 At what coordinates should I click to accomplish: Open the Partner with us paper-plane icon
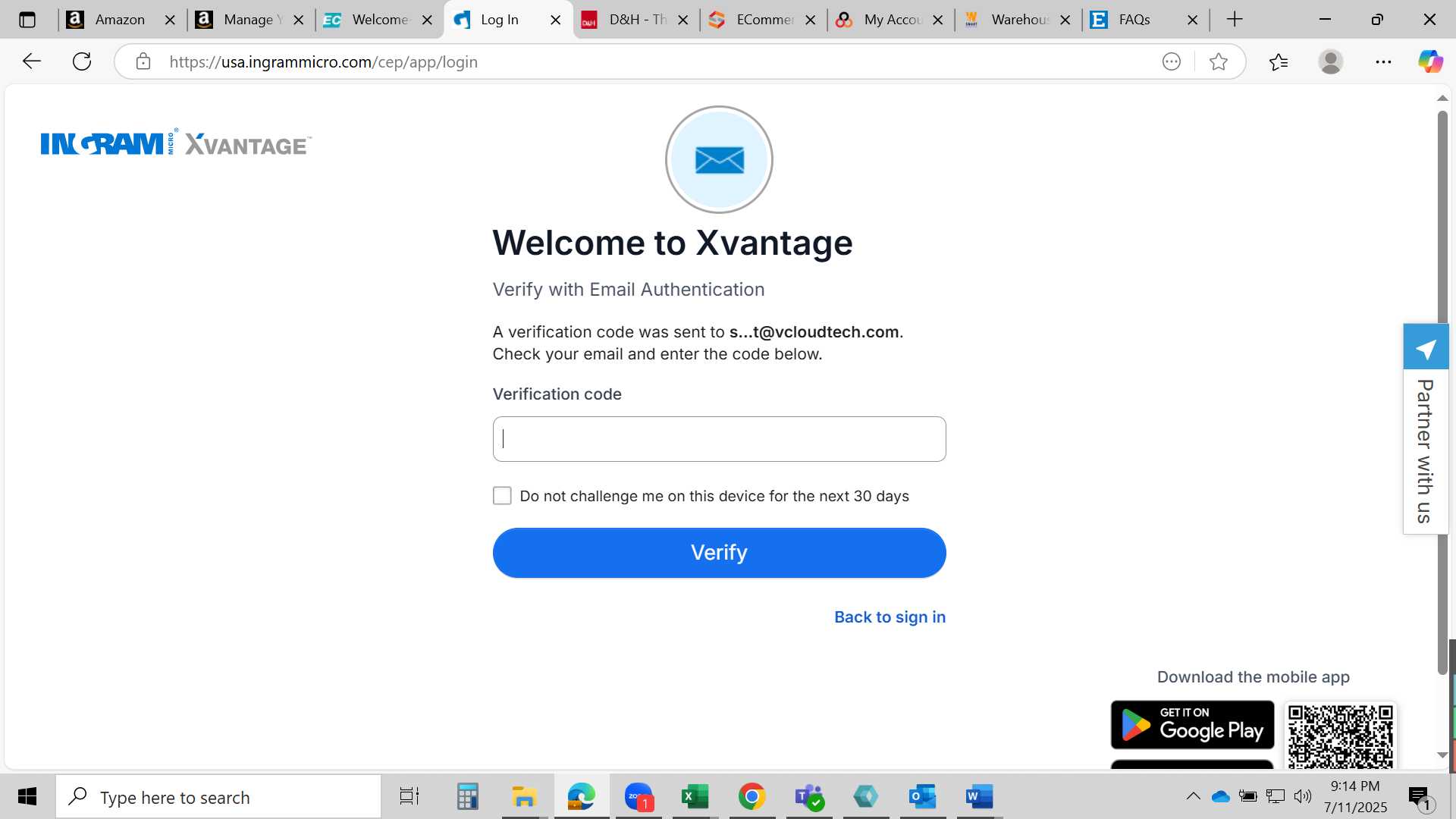click(x=1426, y=347)
